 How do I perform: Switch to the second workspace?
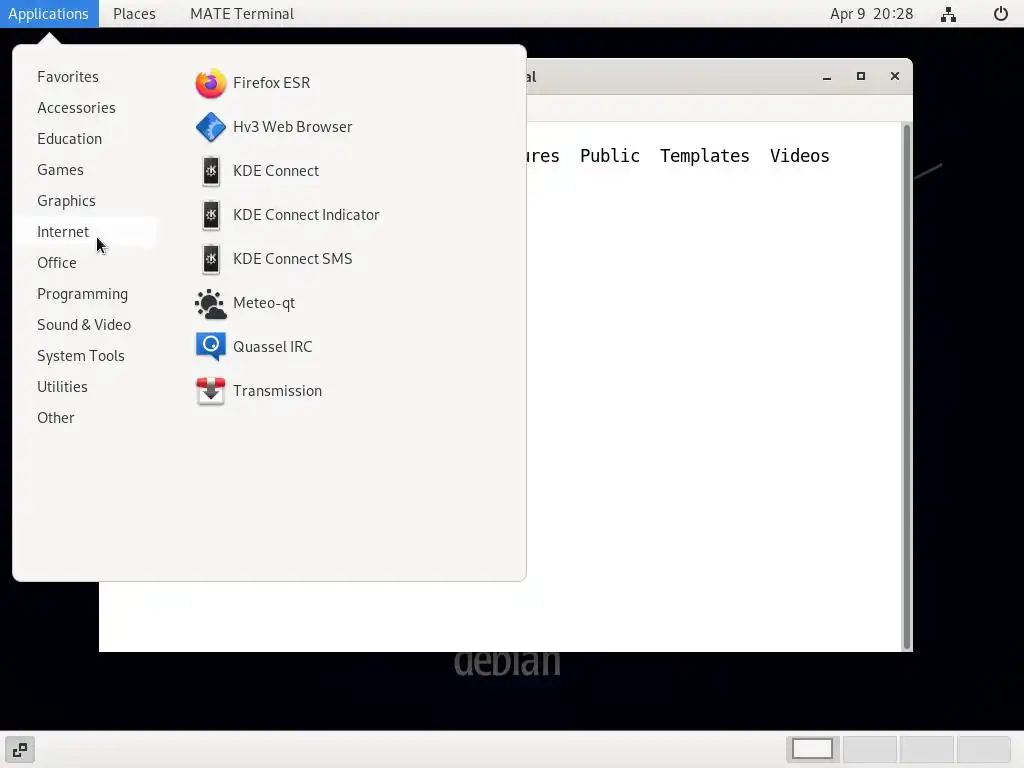[x=869, y=749]
